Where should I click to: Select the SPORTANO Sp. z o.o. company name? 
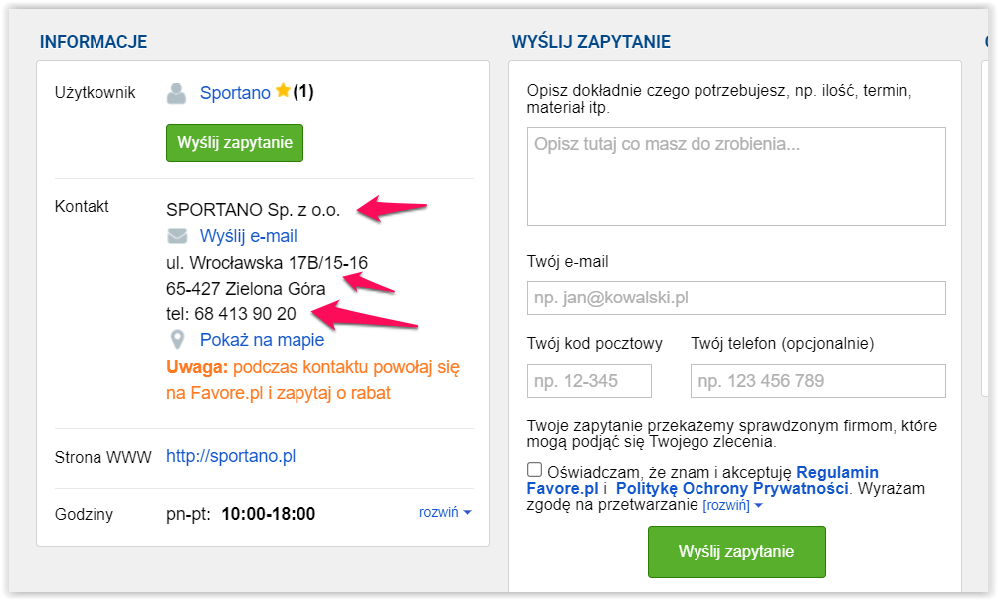pyautogui.click(x=253, y=209)
